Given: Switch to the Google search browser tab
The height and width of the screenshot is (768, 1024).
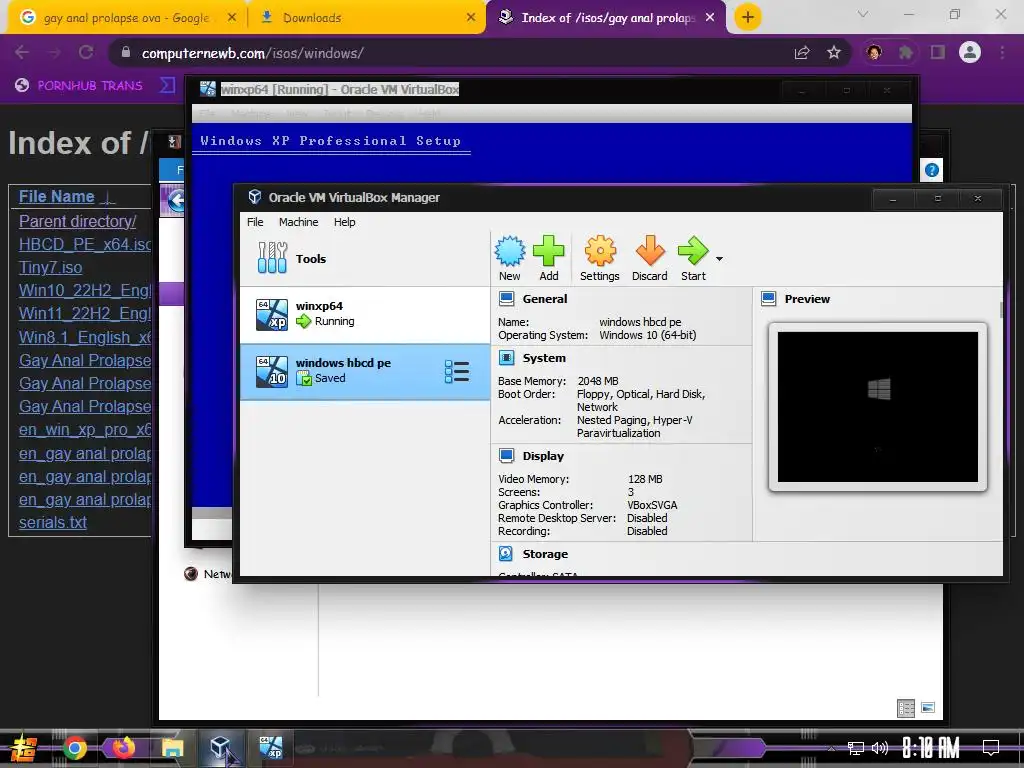Looking at the screenshot, I should coord(127,18).
